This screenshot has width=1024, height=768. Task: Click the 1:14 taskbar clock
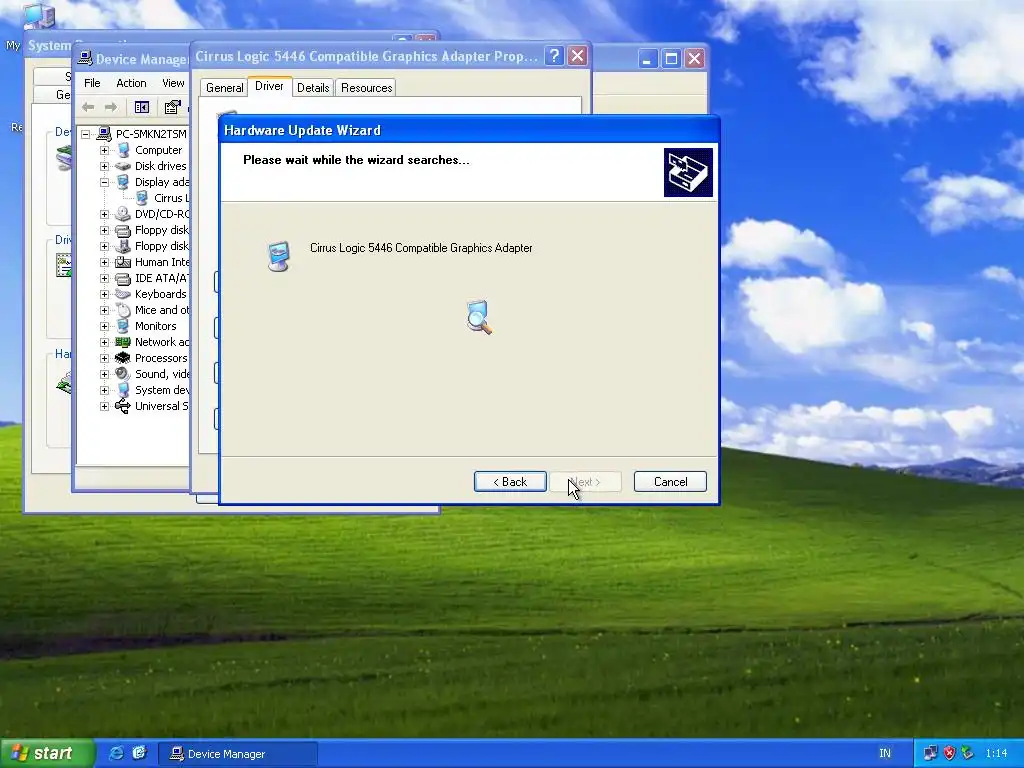[x=996, y=754]
